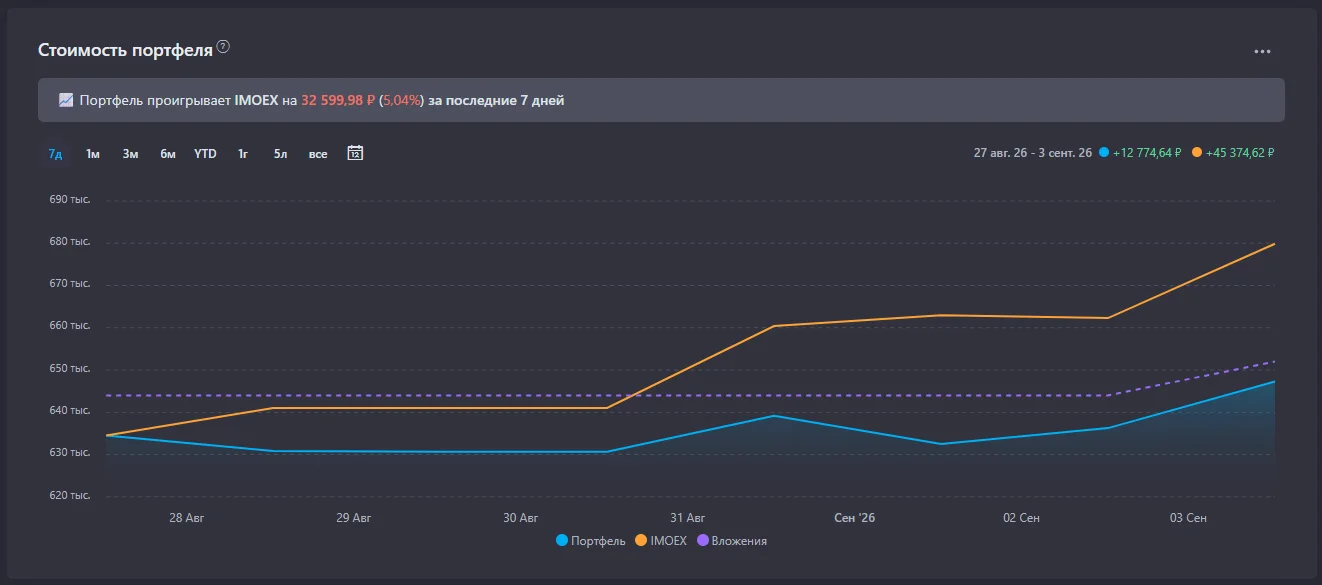Open the help tooltip beside Стоимость портфеля
This screenshot has height=585, width=1322.
coord(224,47)
